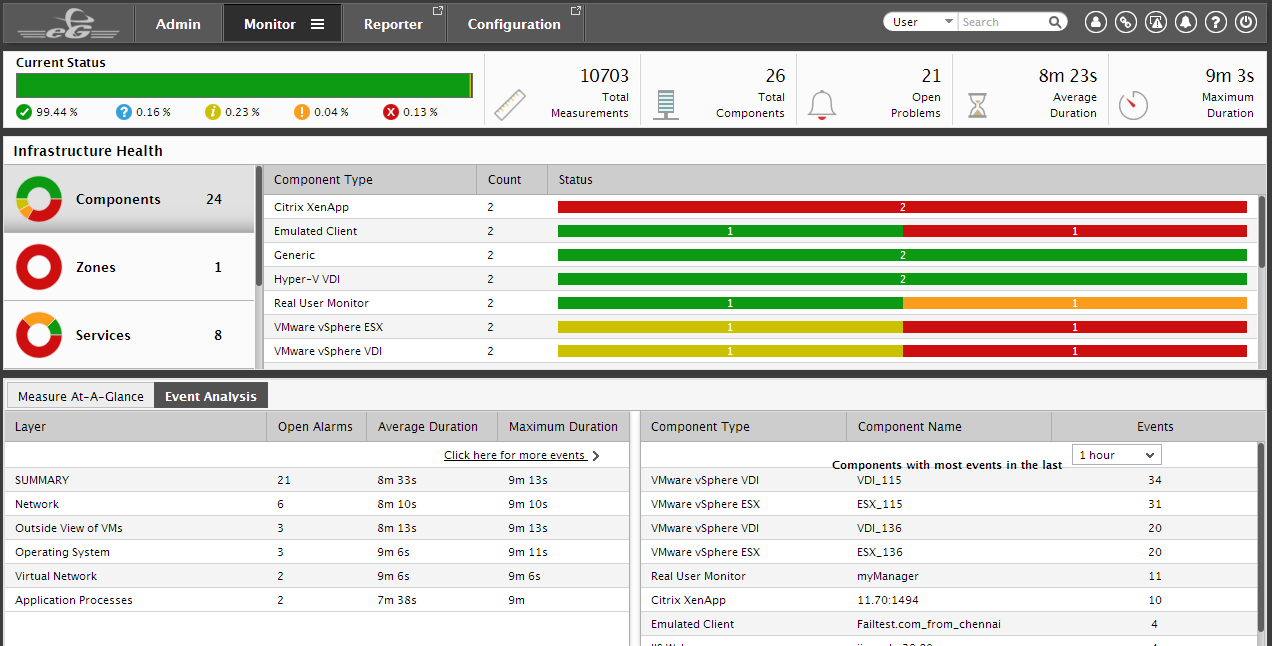Click 'Click here for more events' link
This screenshot has width=1272, height=646.
pos(515,455)
